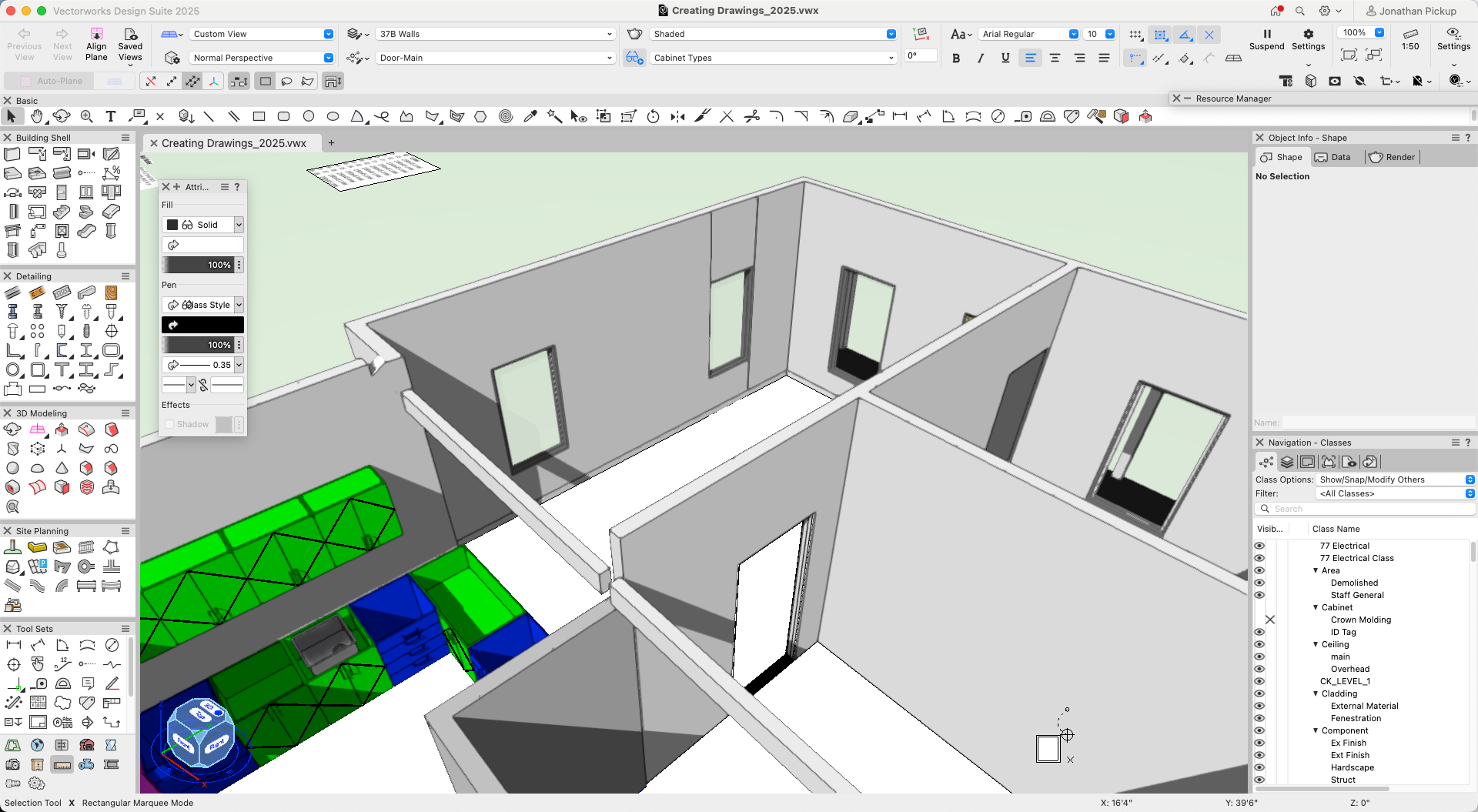1478x812 pixels.
Task: Select the Circle tool in the Basic palette
Action: click(x=309, y=116)
